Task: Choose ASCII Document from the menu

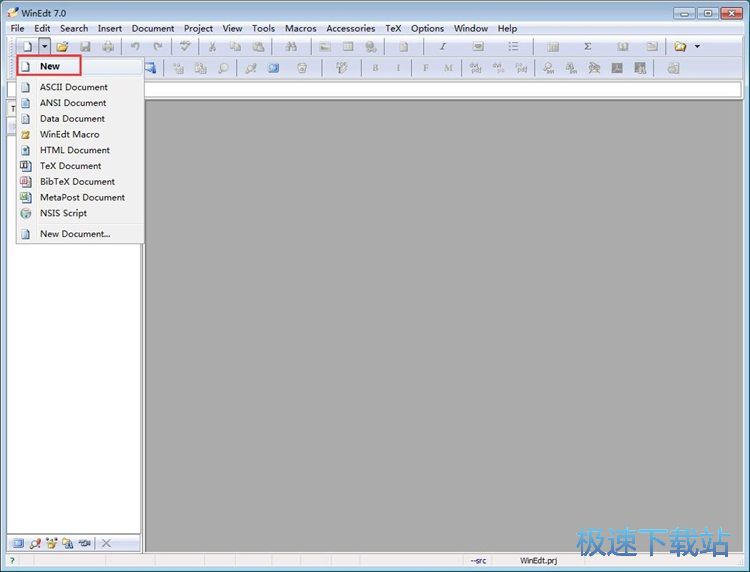Action: pos(80,87)
